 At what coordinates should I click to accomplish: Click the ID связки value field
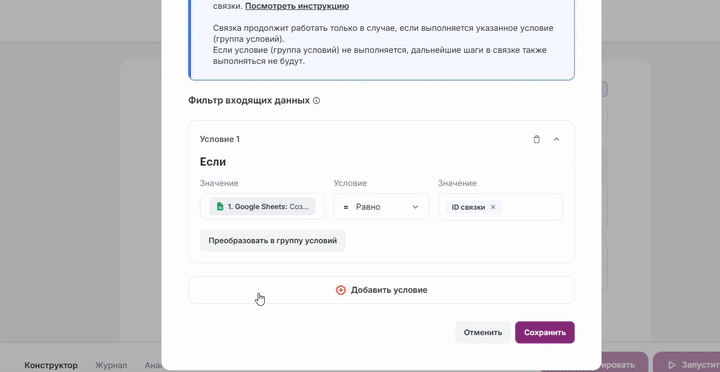501,207
